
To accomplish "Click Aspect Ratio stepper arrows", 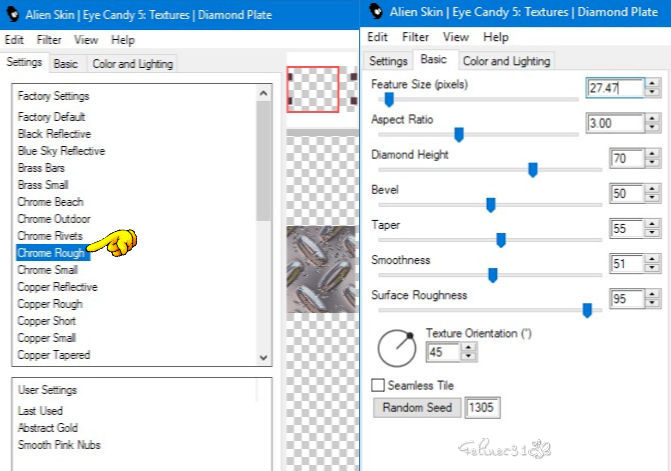I will tap(652, 123).
